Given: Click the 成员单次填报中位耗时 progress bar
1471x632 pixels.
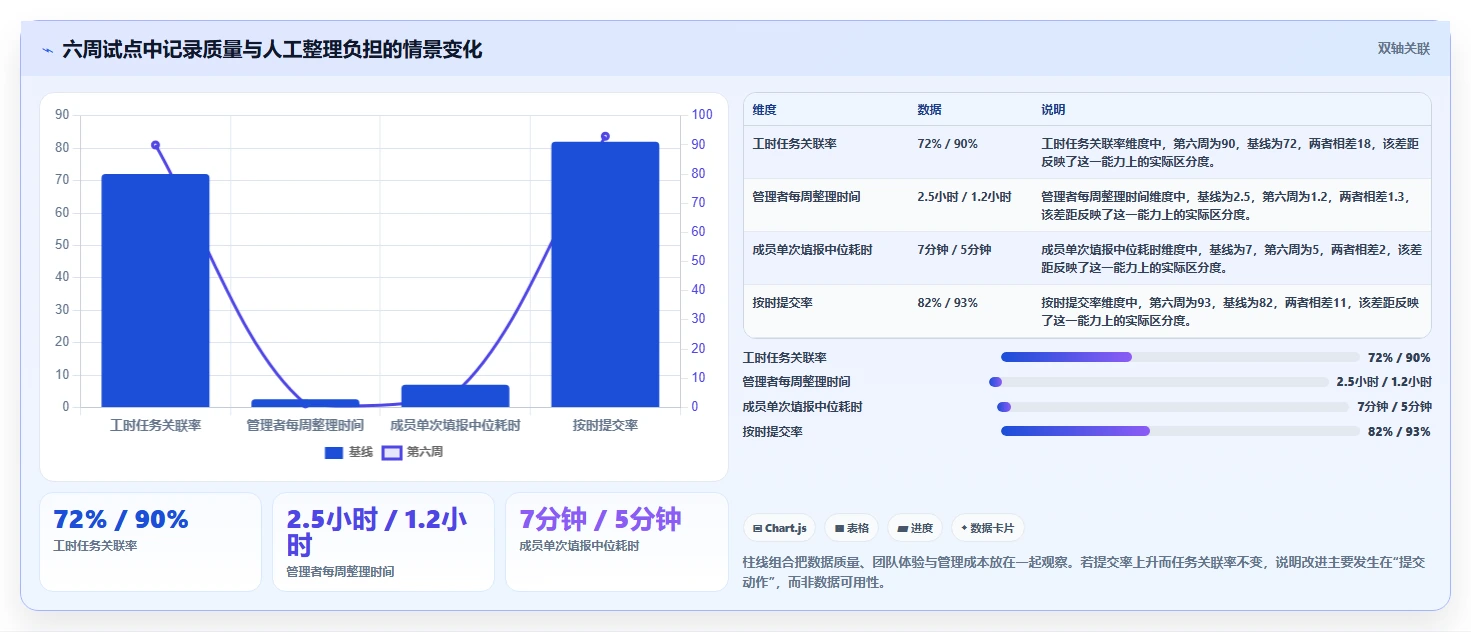Looking at the screenshot, I should click(x=1173, y=407).
